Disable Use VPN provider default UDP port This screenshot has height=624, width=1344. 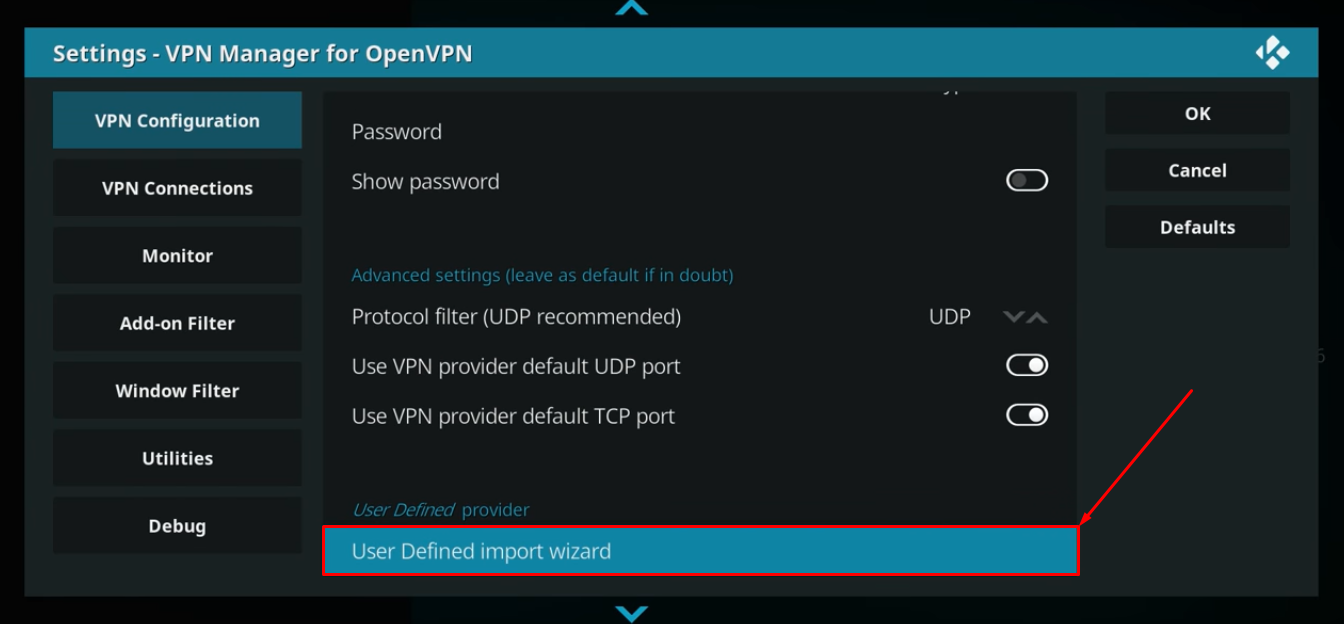1026,366
